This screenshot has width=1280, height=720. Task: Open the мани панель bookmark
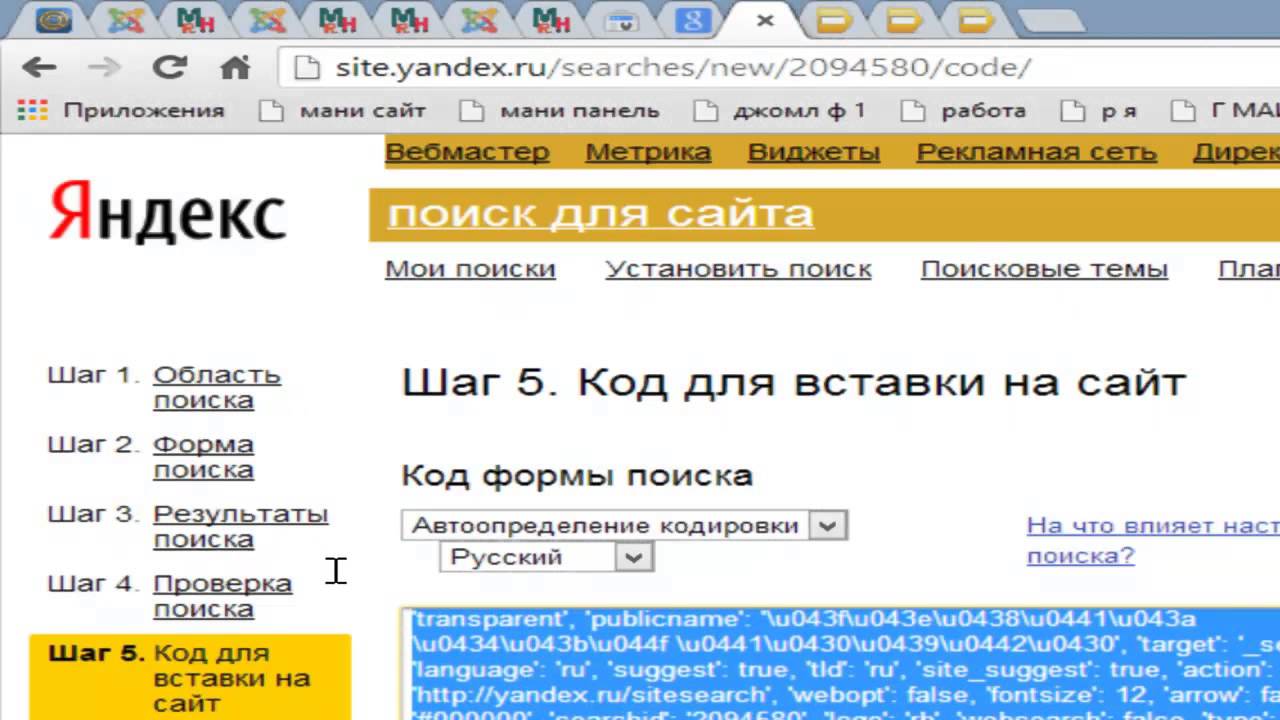559,110
